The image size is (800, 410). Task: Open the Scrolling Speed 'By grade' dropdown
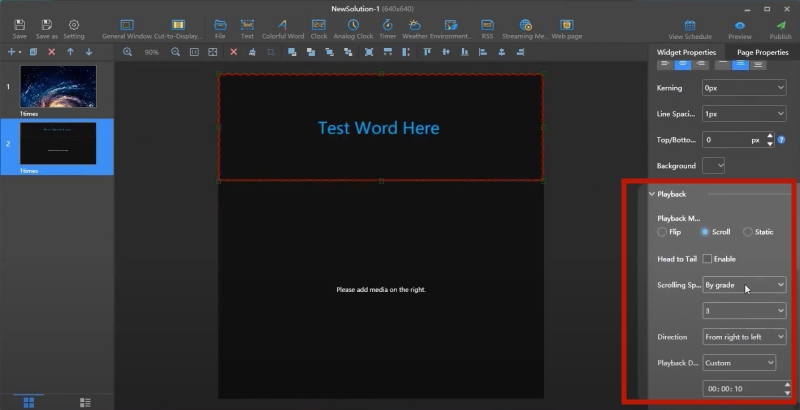pos(744,285)
